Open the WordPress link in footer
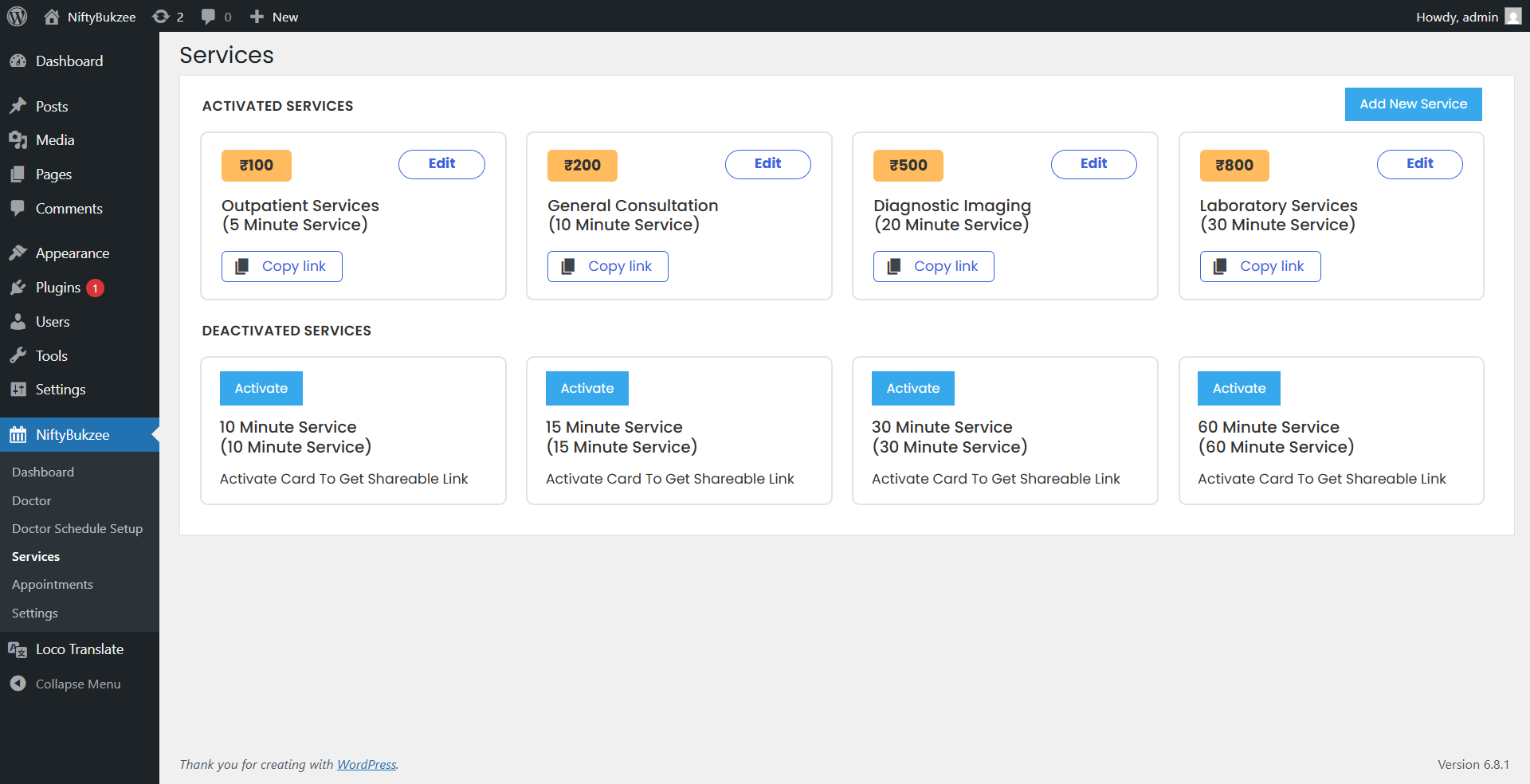 click(367, 764)
